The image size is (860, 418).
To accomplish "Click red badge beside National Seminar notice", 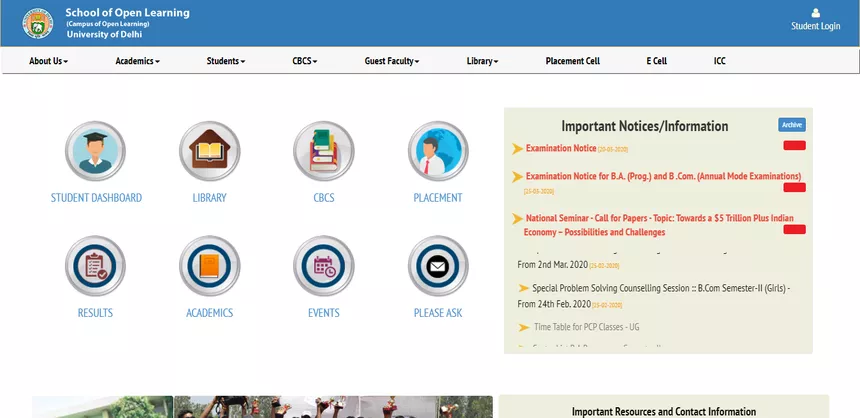I will (794, 229).
